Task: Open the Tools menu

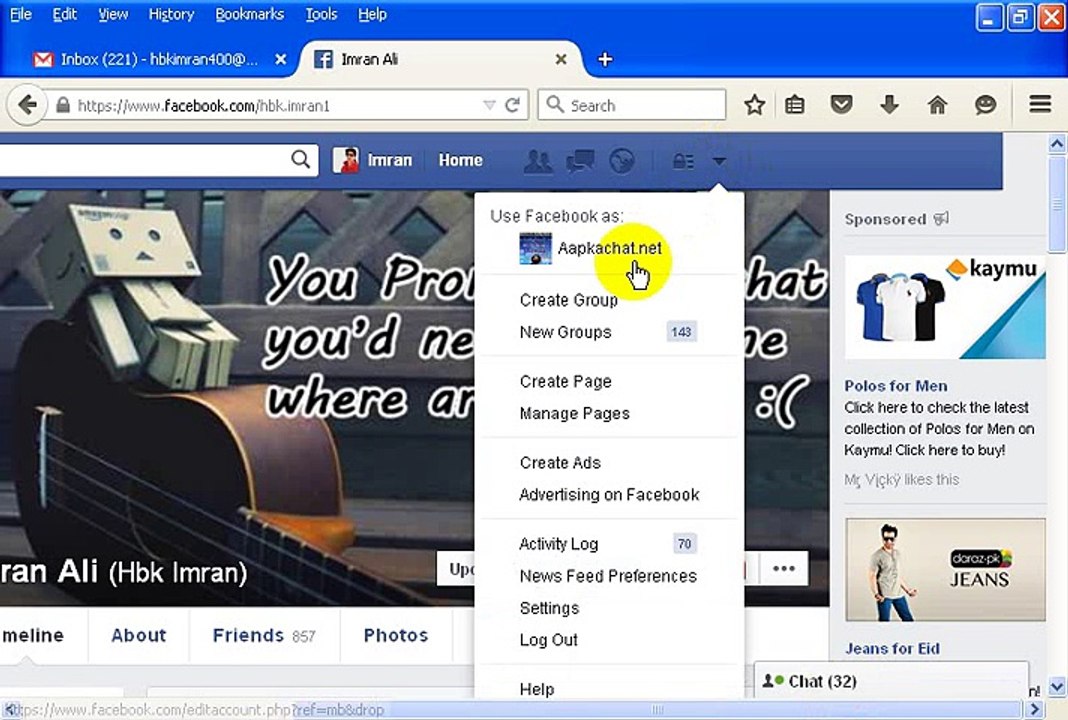Action: point(321,14)
